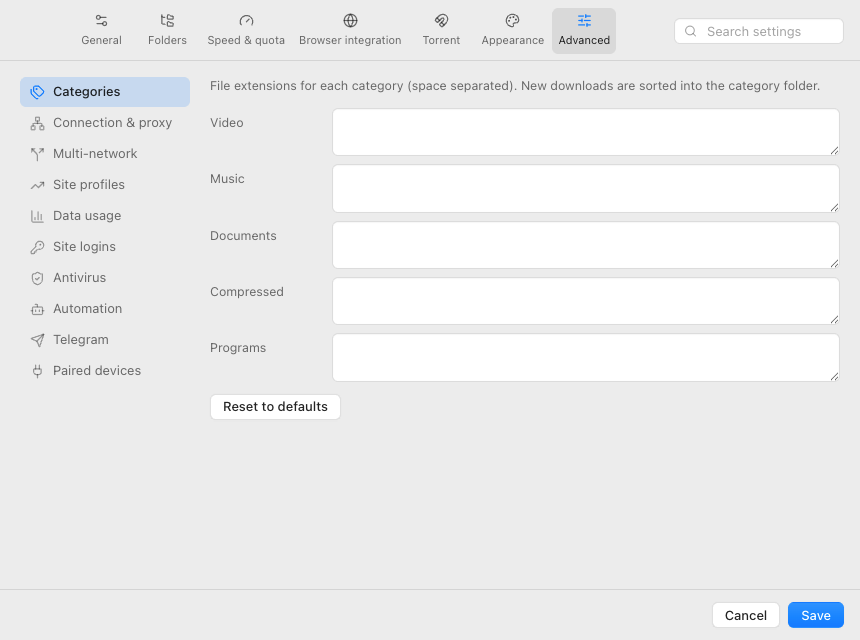
Task: Select Categories in the sidebar
Action: point(105,92)
